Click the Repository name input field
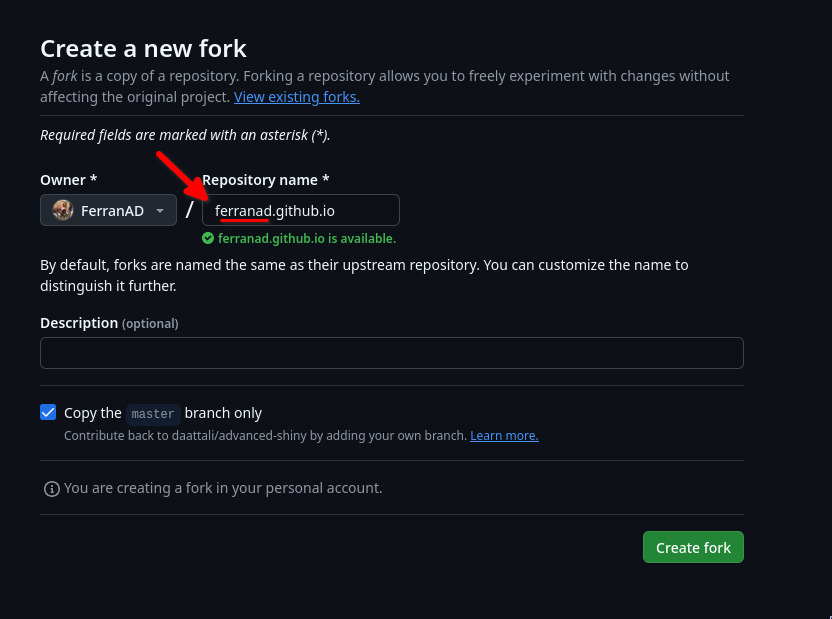The width and height of the screenshot is (832, 619). tap(301, 210)
